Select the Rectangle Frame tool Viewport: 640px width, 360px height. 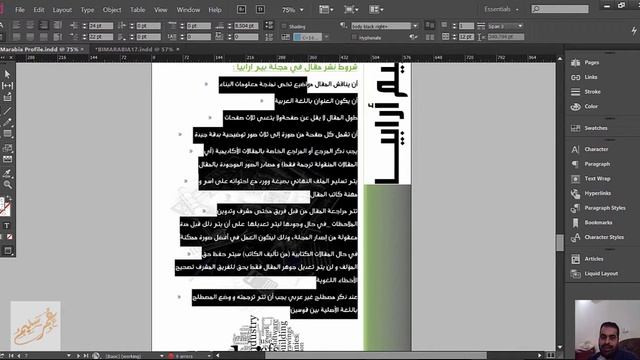coord(7,133)
